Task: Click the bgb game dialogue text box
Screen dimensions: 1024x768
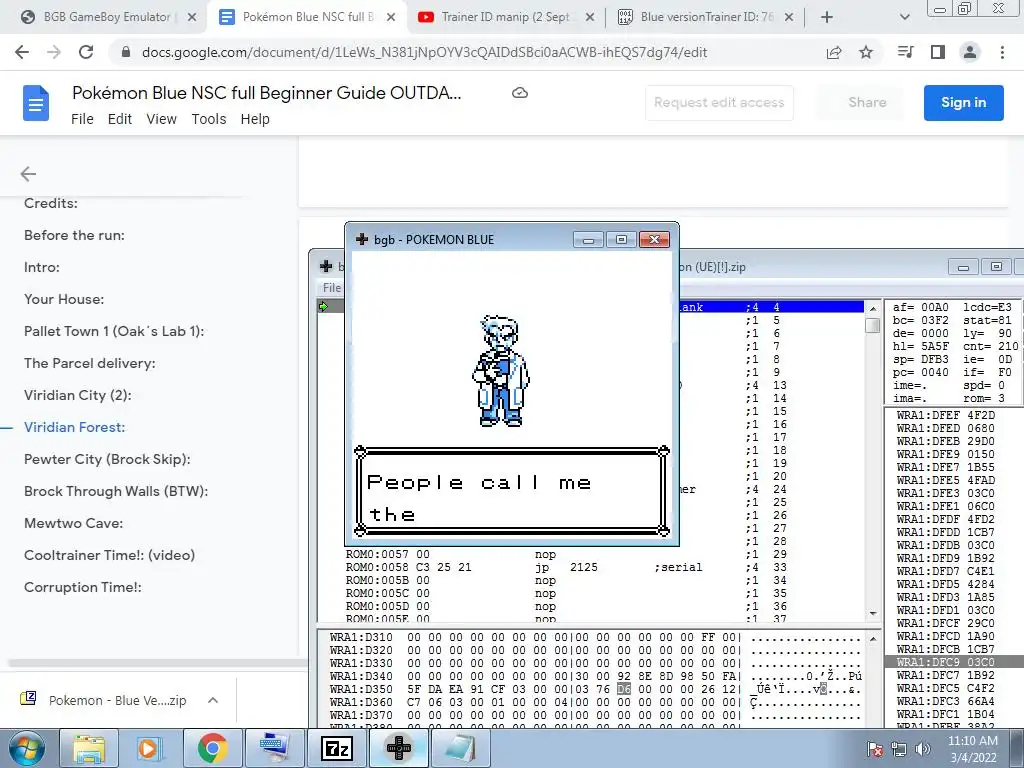Action: (x=511, y=491)
